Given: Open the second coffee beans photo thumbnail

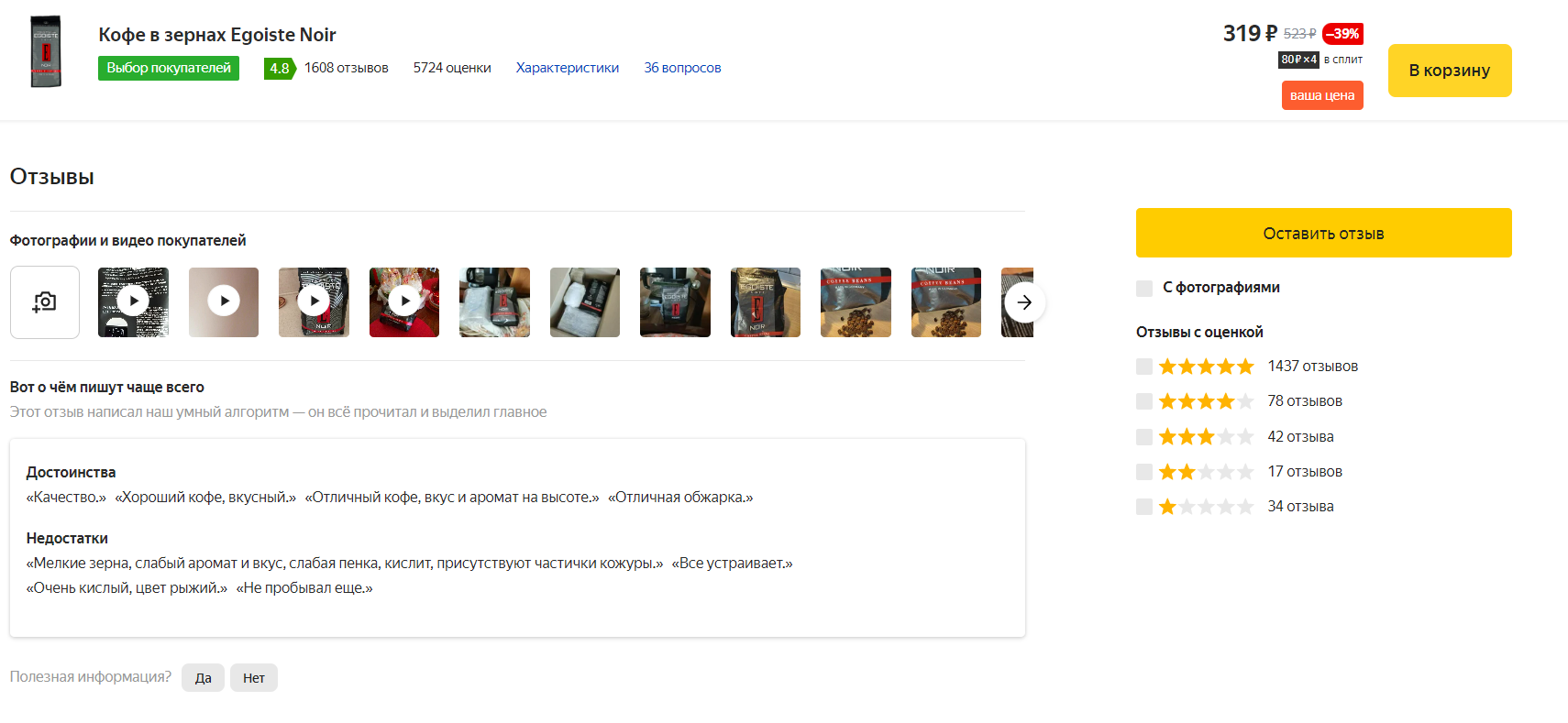Looking at the screenshot, I should point(946,302).
